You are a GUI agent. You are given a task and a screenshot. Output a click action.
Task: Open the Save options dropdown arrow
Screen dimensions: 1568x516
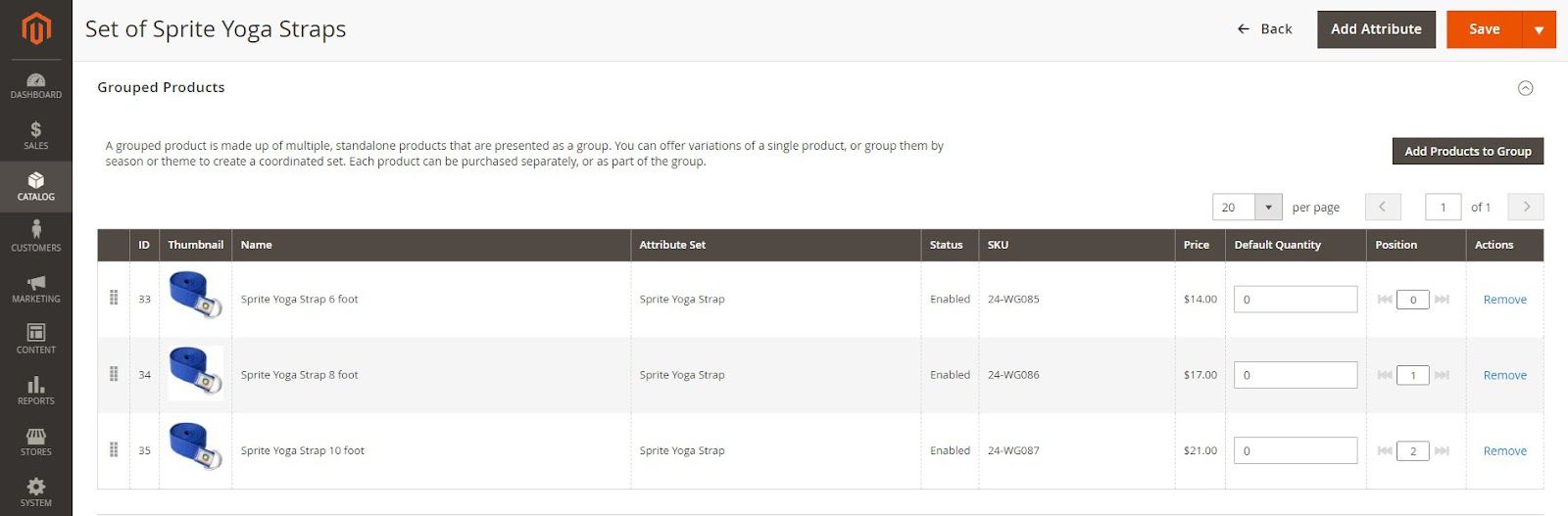pos(1539,29)
